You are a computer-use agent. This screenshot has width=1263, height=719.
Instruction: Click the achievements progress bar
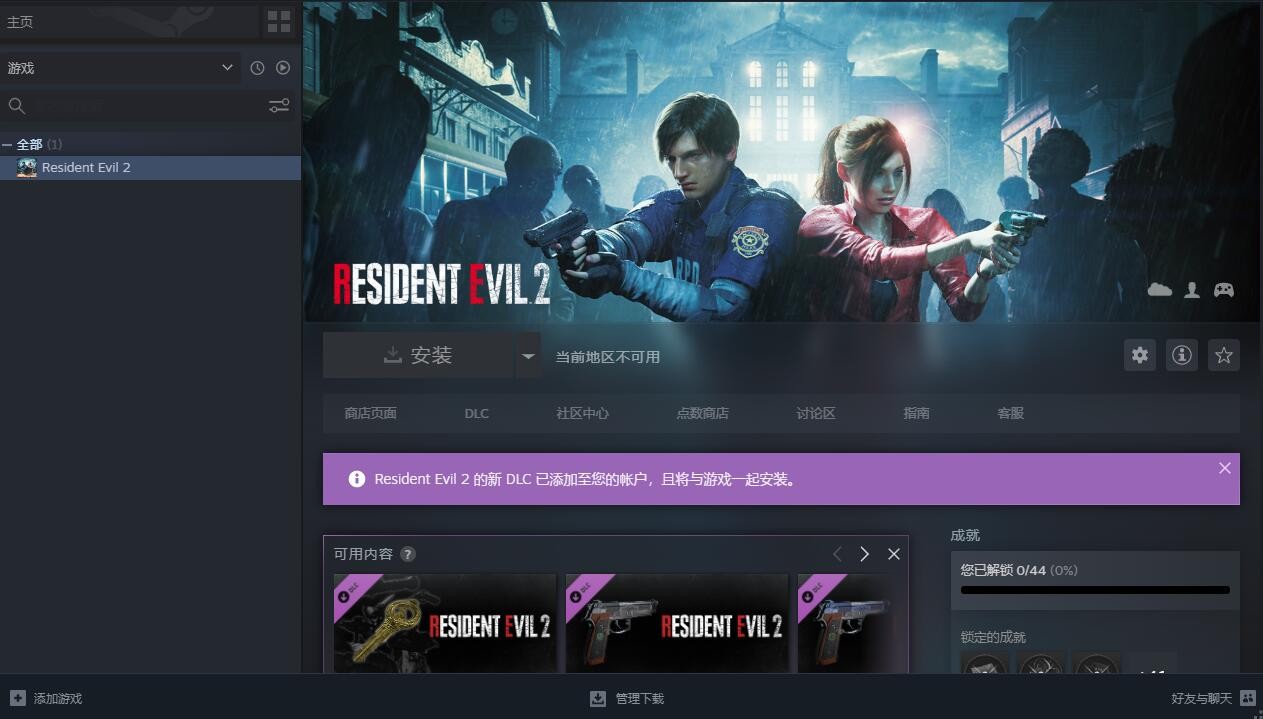(x=1095, y=590)
